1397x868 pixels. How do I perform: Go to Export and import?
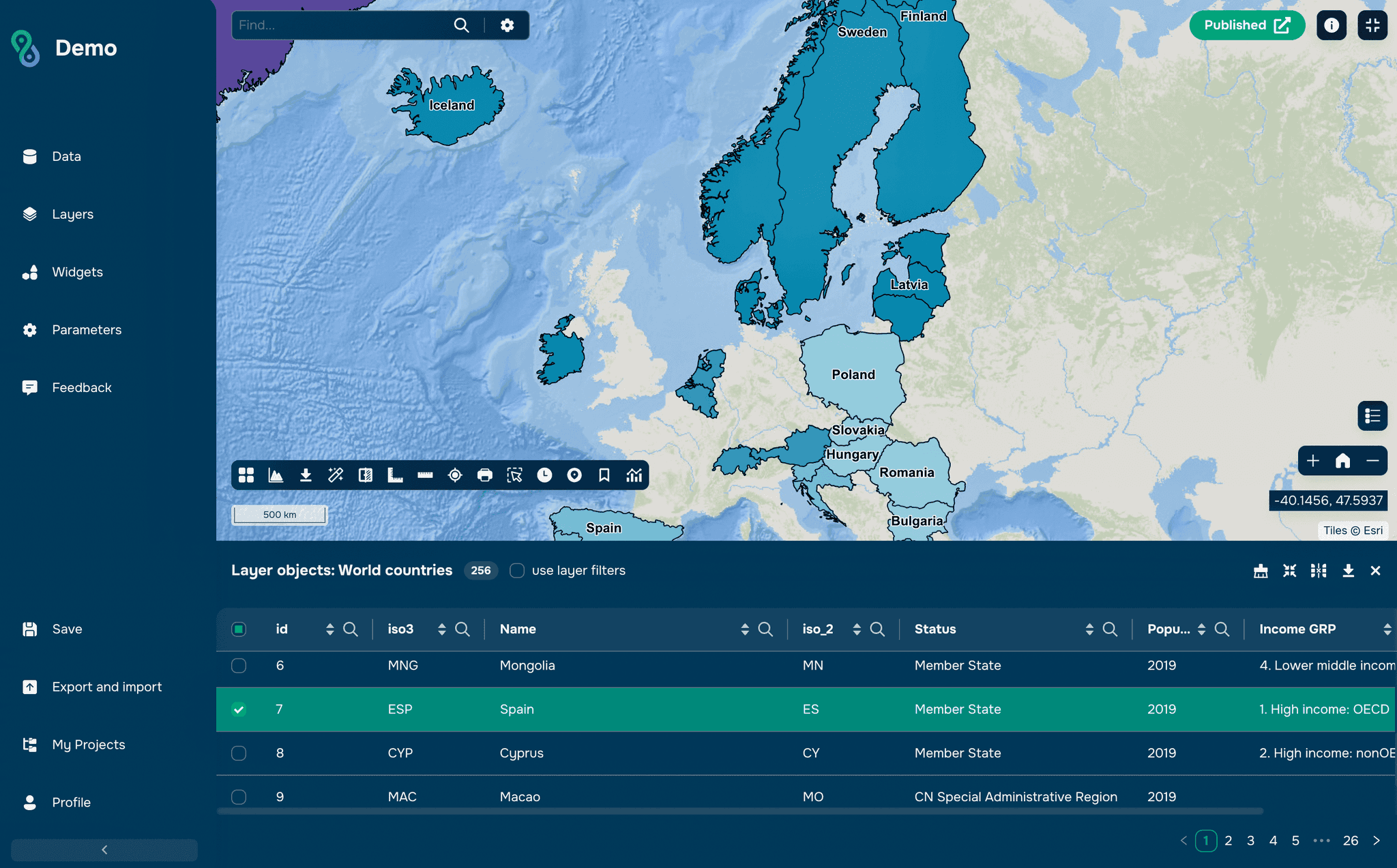click(x=106, y=687)
